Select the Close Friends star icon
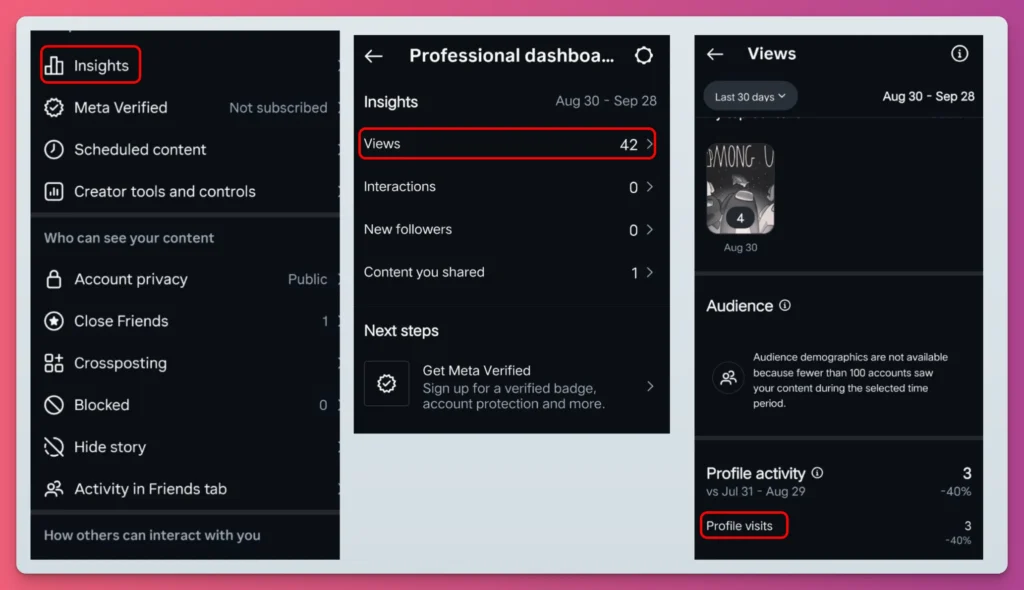The height and width of the screenshot is (590, 1024). pyautogui.click(x=54, y=321)
